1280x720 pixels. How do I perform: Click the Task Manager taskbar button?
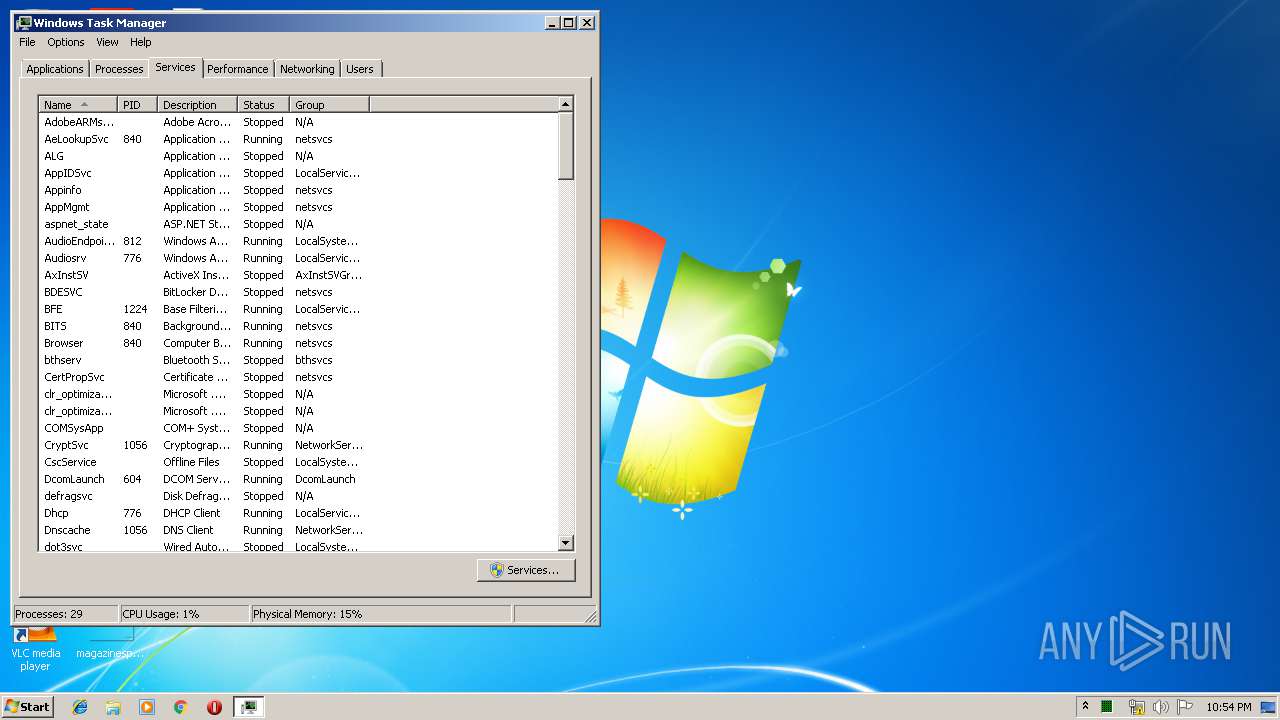(x=249, y=707)
